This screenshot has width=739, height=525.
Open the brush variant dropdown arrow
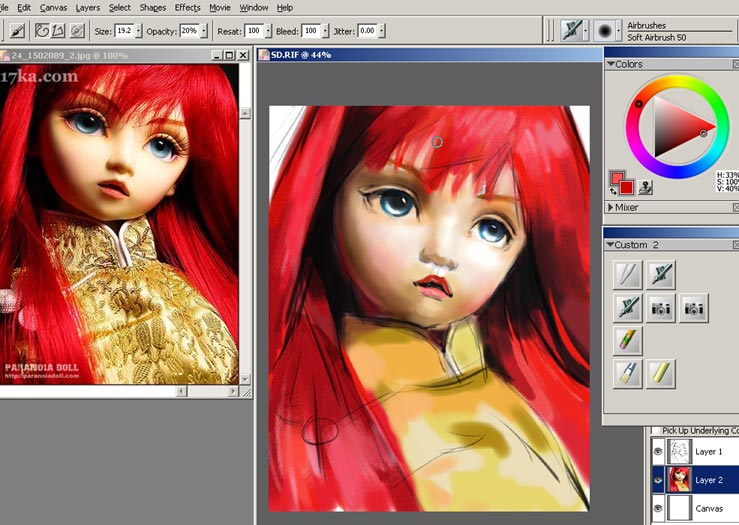619,31
